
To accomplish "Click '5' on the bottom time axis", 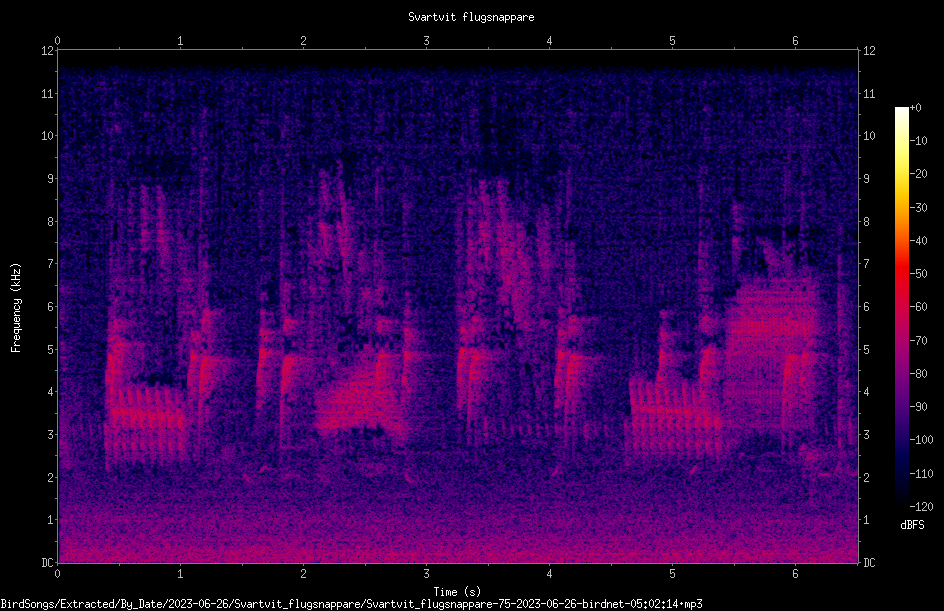I will (672, 574).
